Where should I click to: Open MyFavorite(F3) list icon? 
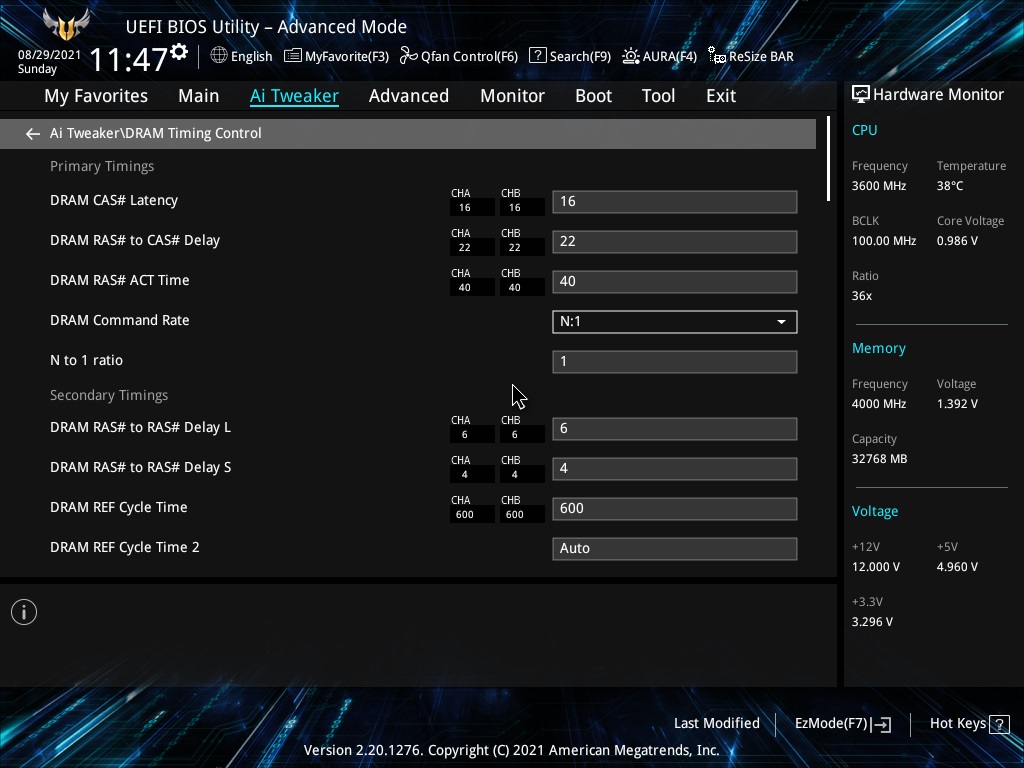[293, 56]
